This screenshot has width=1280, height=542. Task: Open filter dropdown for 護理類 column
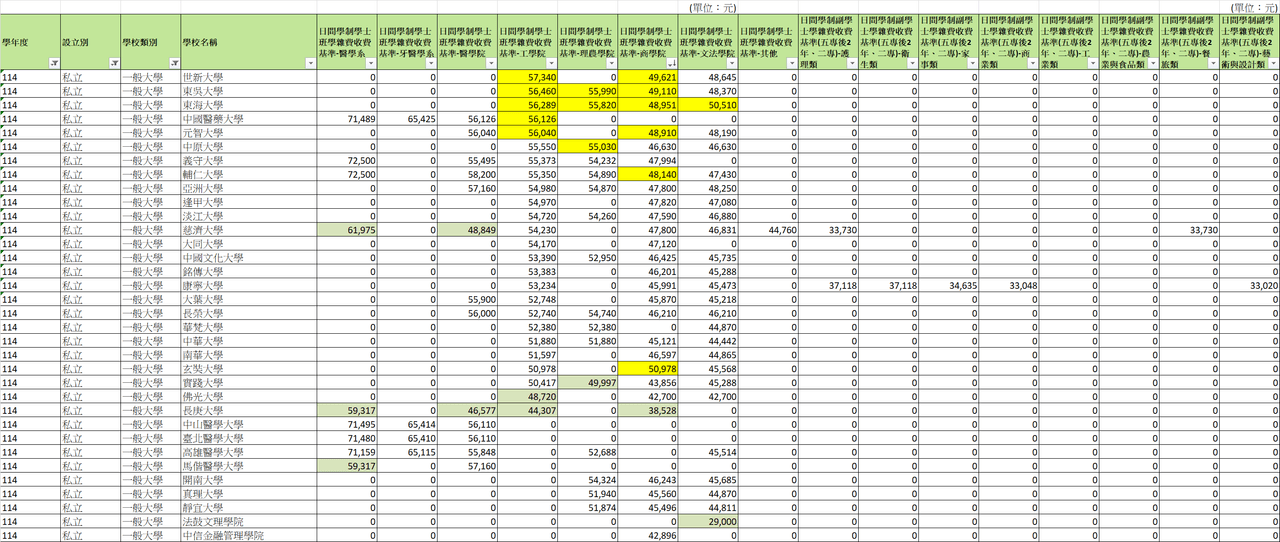click(x=851, y=63)
